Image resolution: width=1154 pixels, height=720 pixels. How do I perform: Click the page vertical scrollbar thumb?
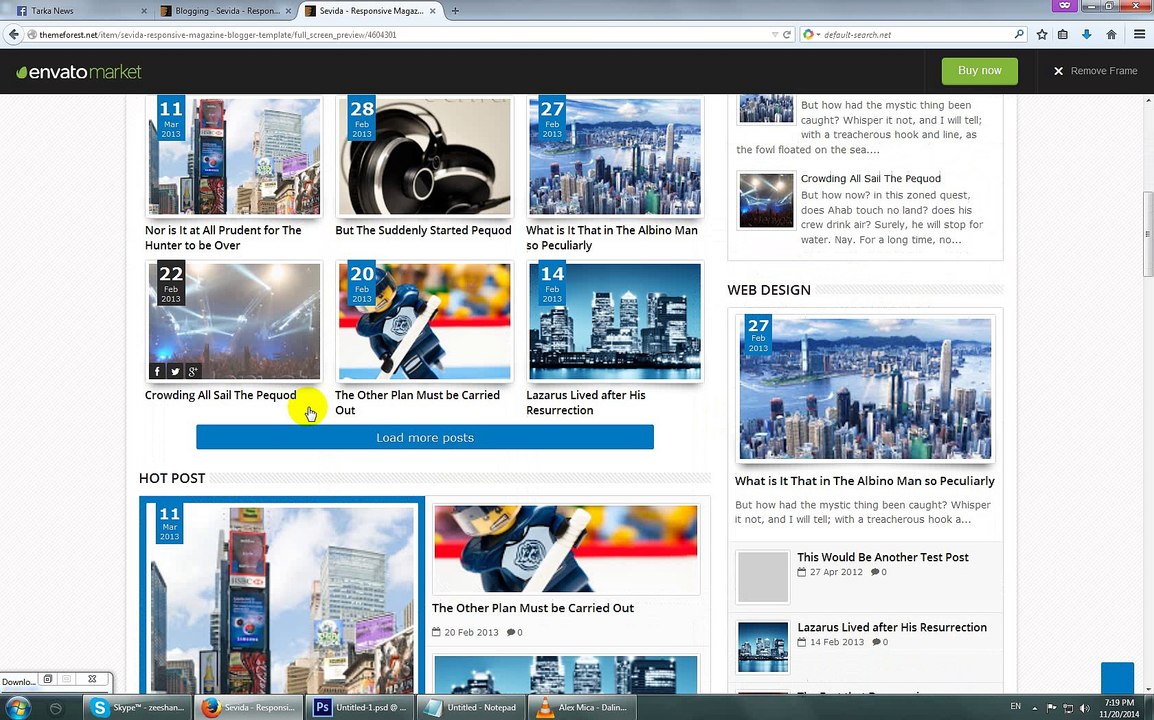tap(1147, 234)
